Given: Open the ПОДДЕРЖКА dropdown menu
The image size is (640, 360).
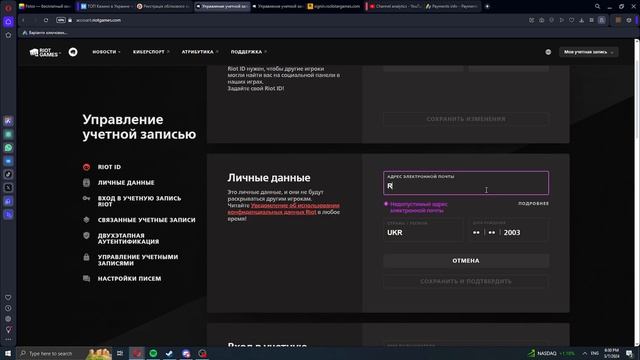Looking at the screenshot, I should click(249, 52).
